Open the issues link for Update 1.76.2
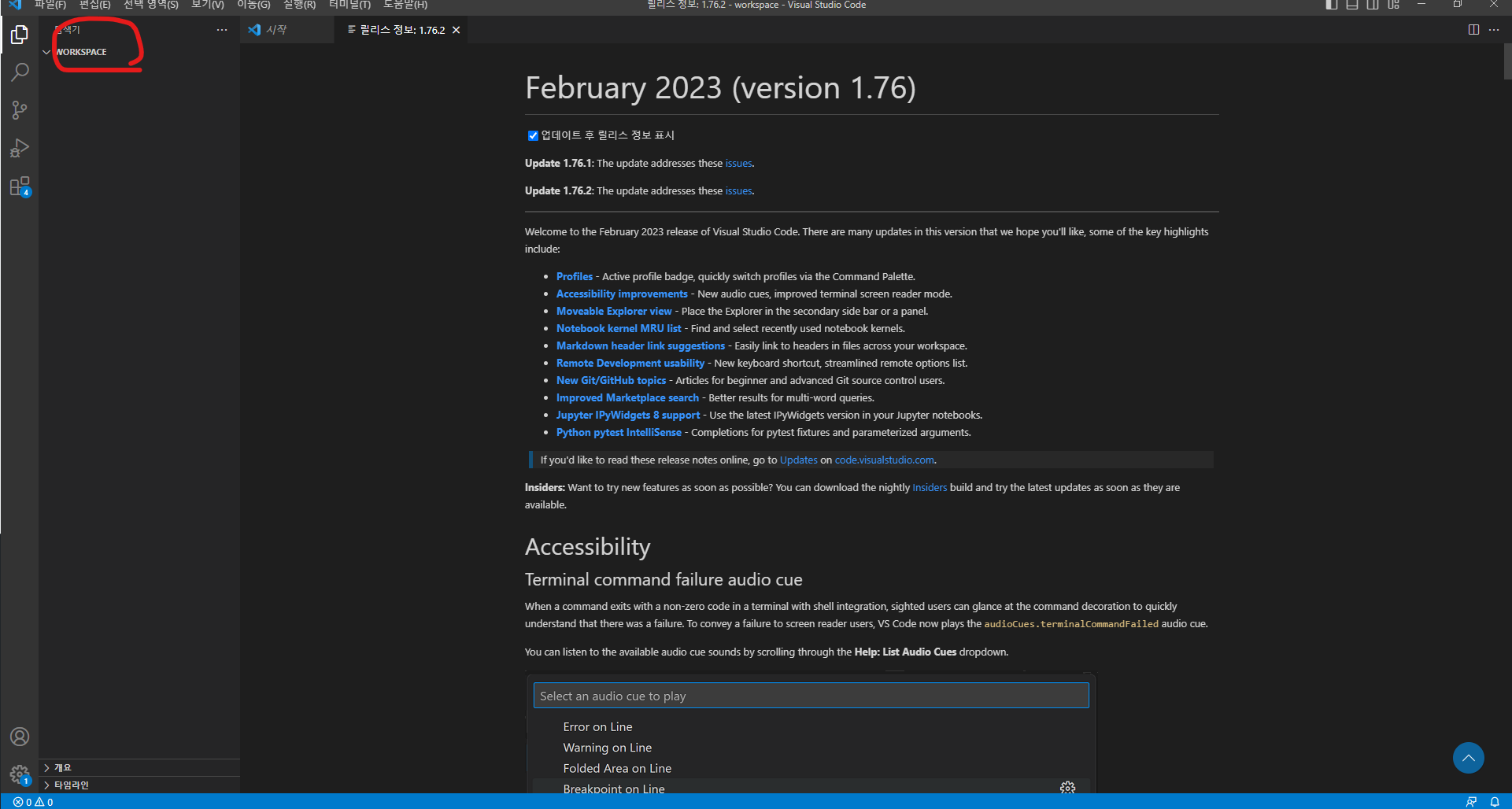This screenshot has width=1512, height=809. point(738,190)
